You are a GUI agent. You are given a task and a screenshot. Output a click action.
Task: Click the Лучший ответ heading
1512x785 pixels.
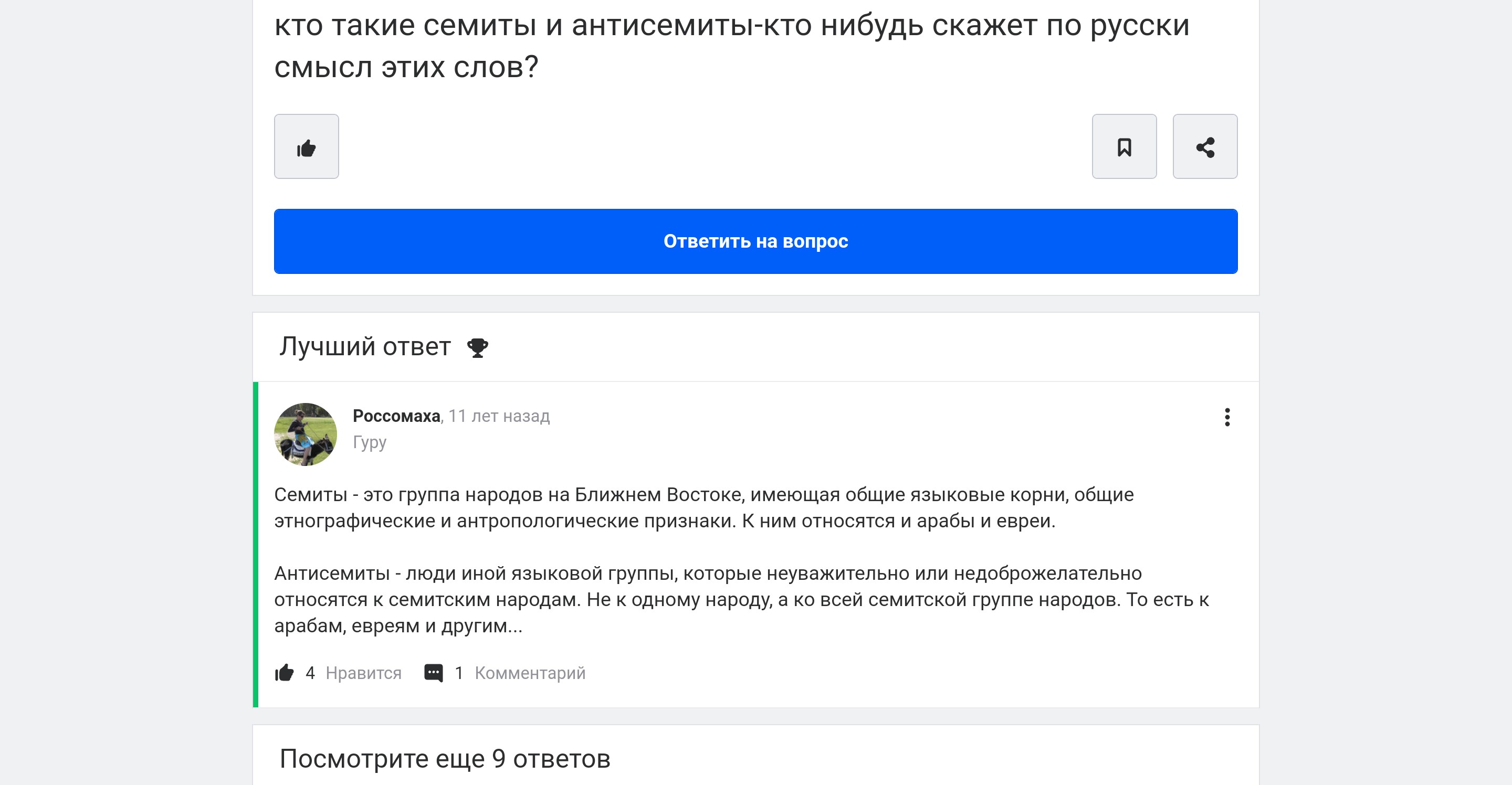click(365, 347)
